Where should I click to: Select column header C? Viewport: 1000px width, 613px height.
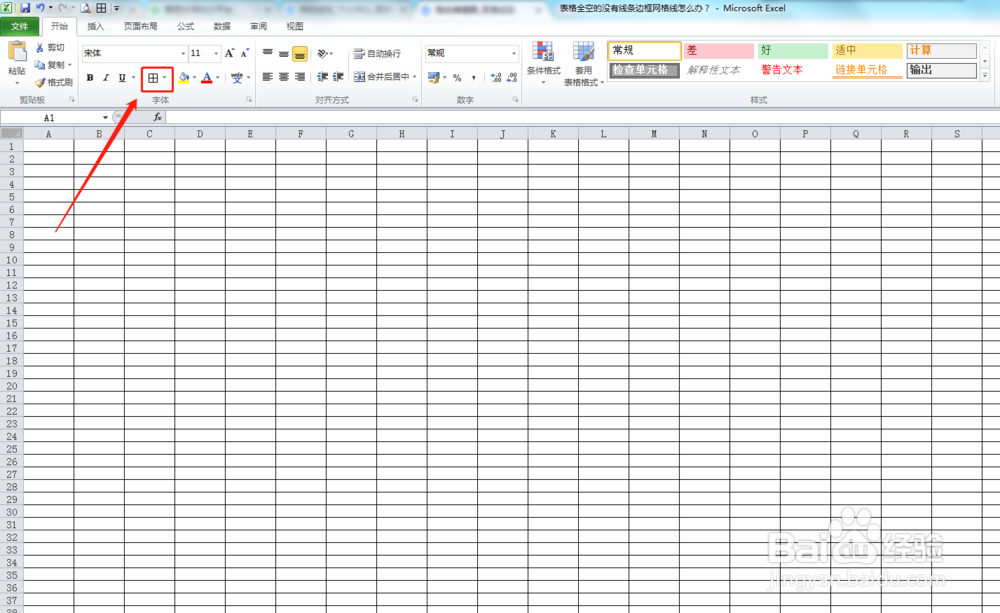149,133
